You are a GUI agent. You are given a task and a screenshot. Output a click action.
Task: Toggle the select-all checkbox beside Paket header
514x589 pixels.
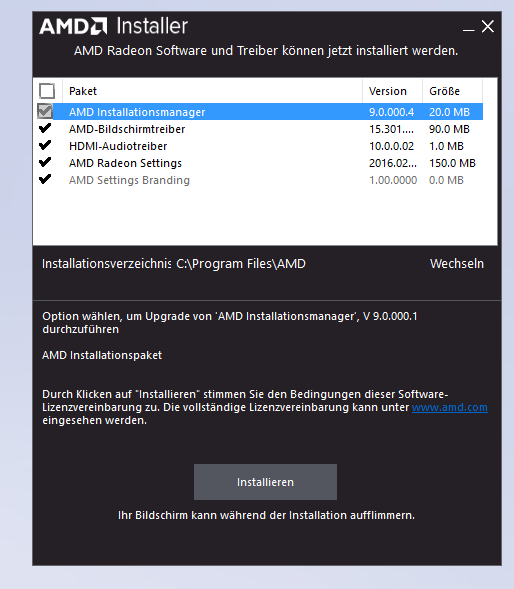click(47, 91)
